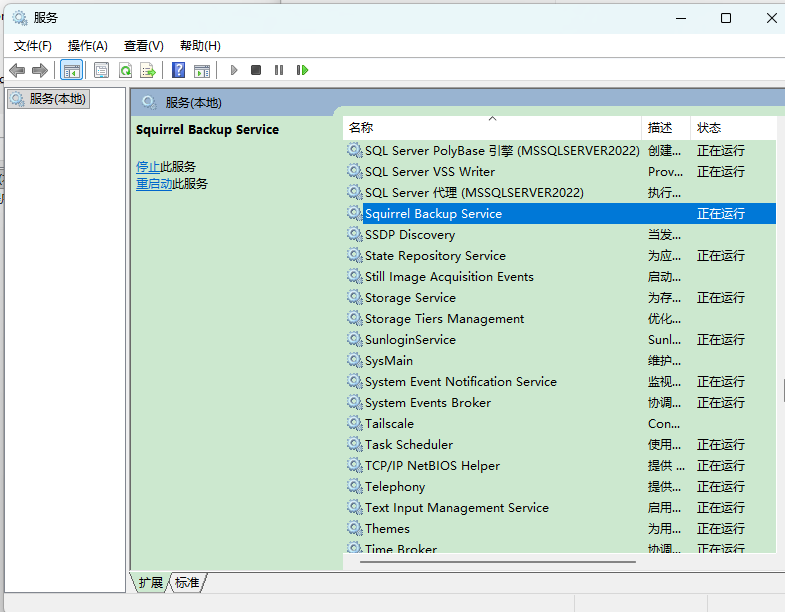Click the Start Service play icon
Screen dimensions: 785x612
pyautogui.click(x=234, y=70)
